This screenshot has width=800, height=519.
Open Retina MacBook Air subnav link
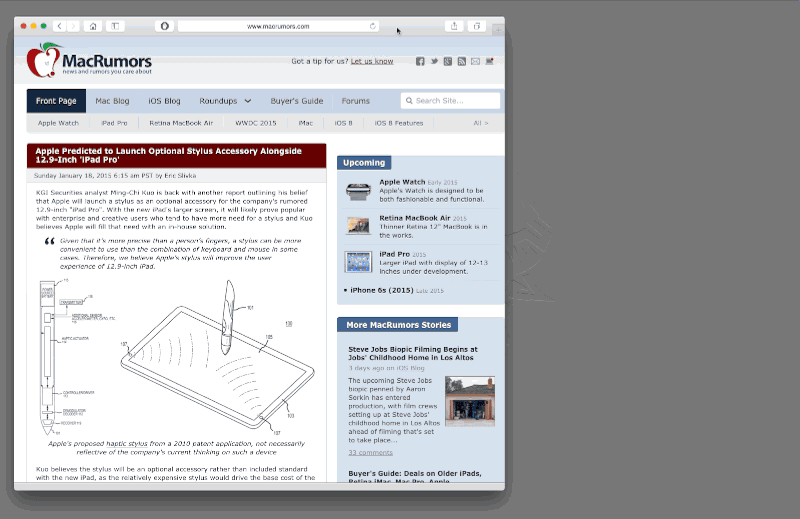click(181, 123)
